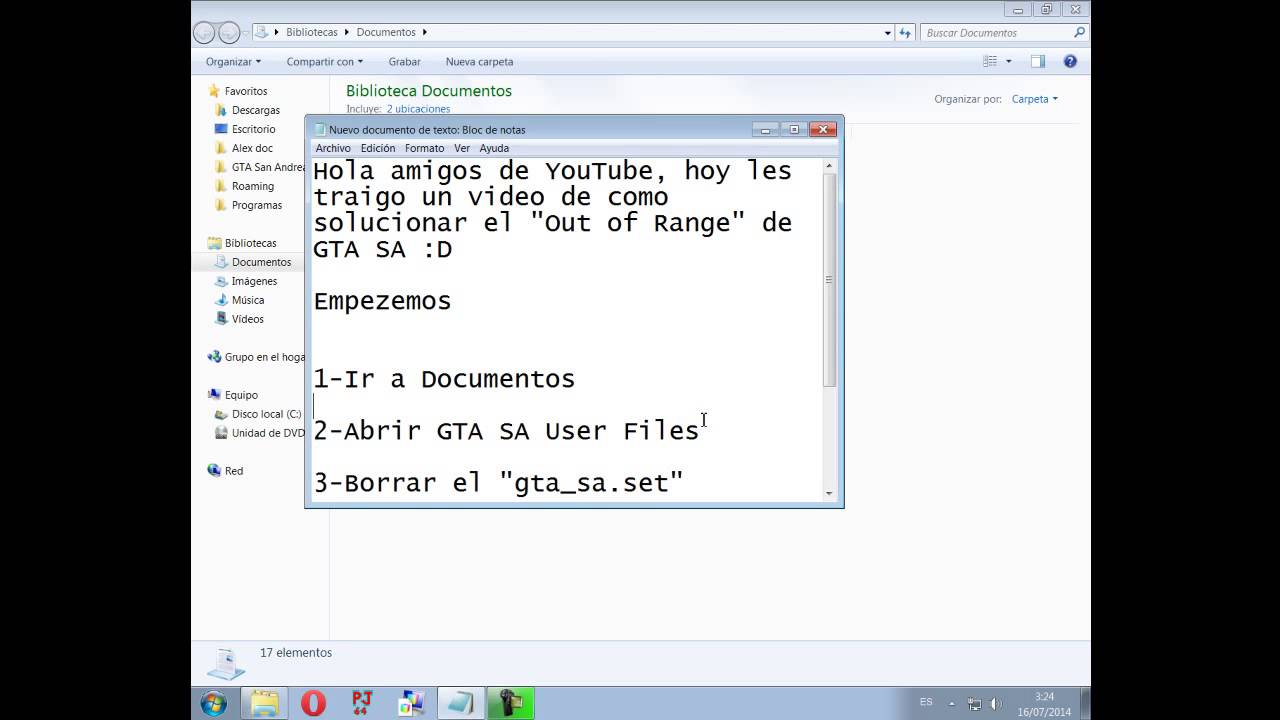Open Notepad Formato menu

424,148
